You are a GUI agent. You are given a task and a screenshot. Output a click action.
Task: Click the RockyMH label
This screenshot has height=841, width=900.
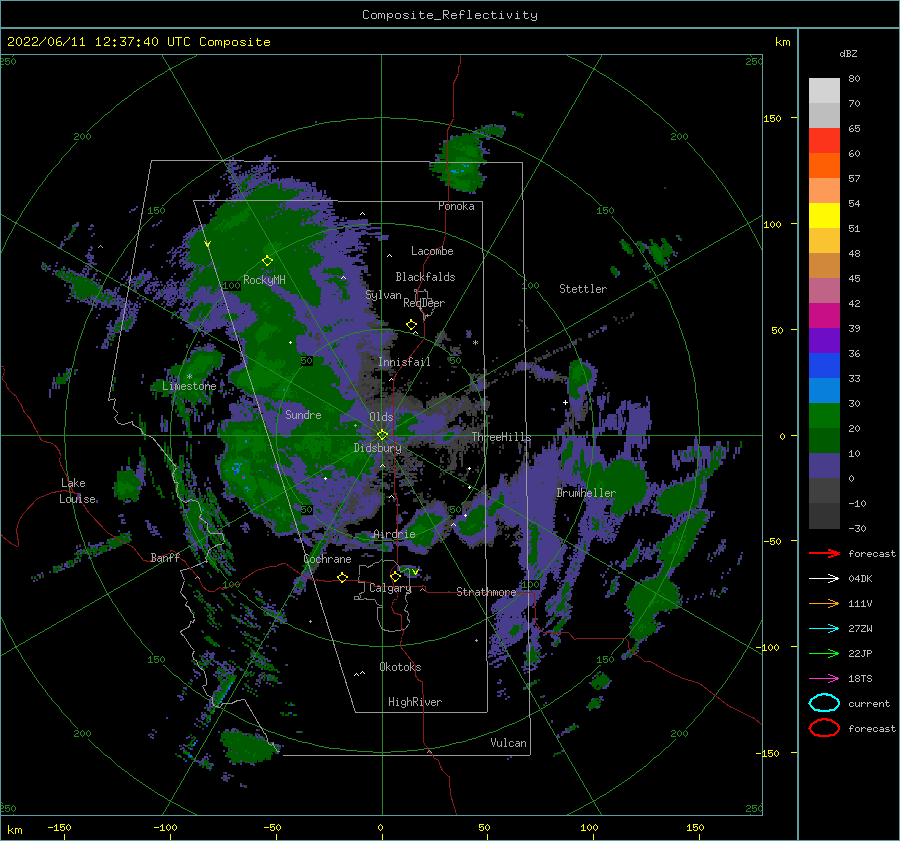tap(264, 280)
